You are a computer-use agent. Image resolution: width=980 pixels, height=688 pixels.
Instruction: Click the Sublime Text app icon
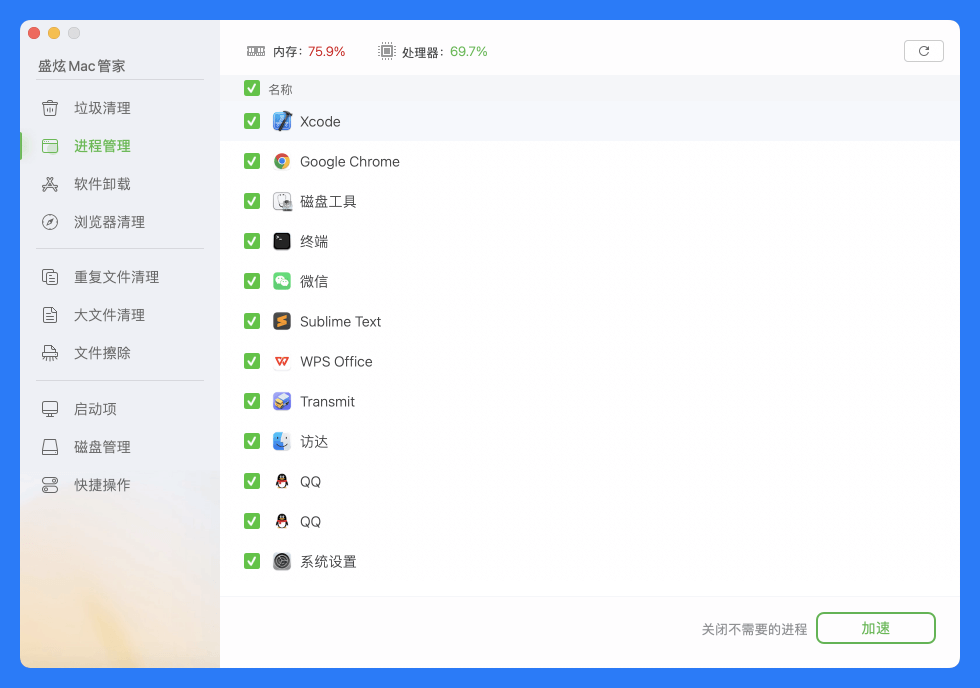282,321
